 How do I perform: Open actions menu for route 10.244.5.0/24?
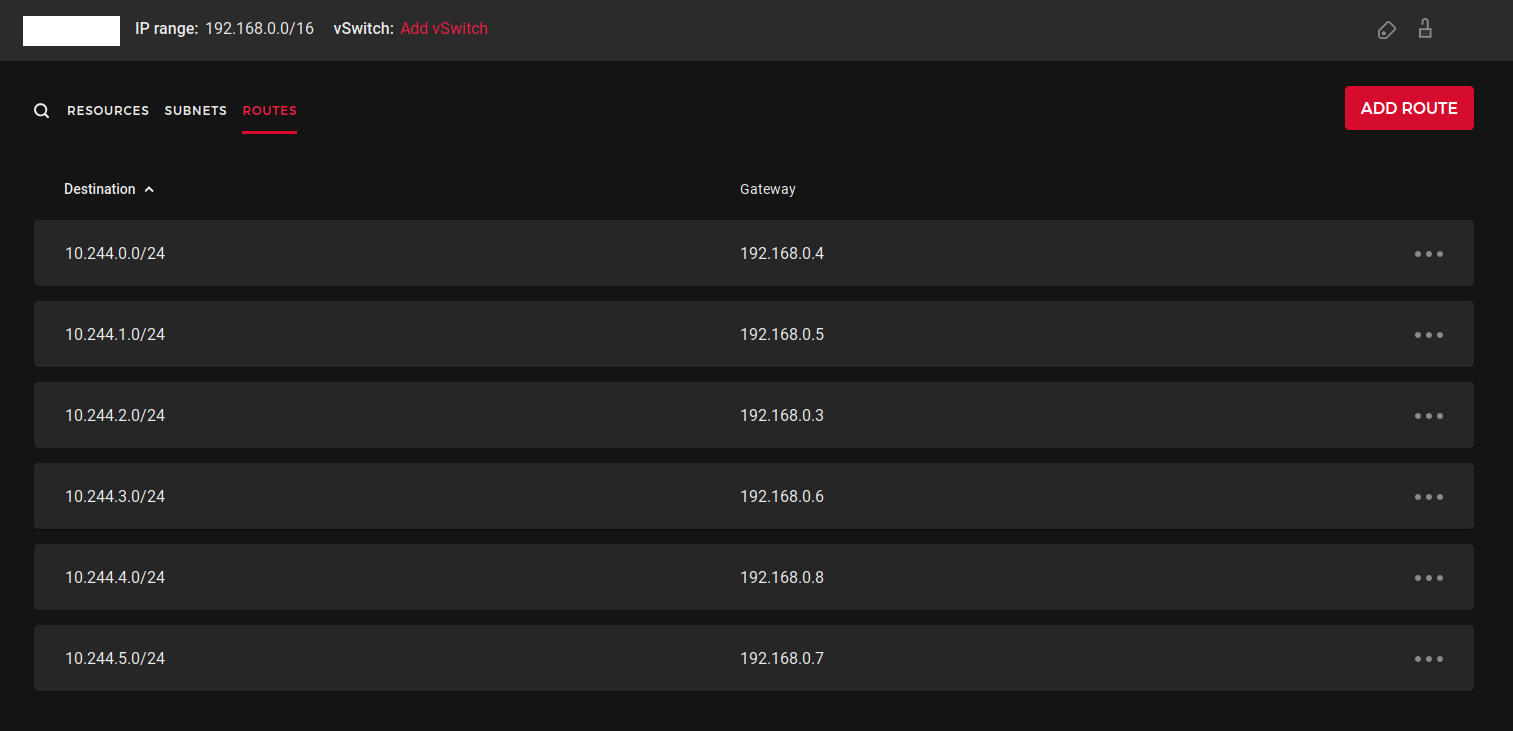(x=1428, y=658)
